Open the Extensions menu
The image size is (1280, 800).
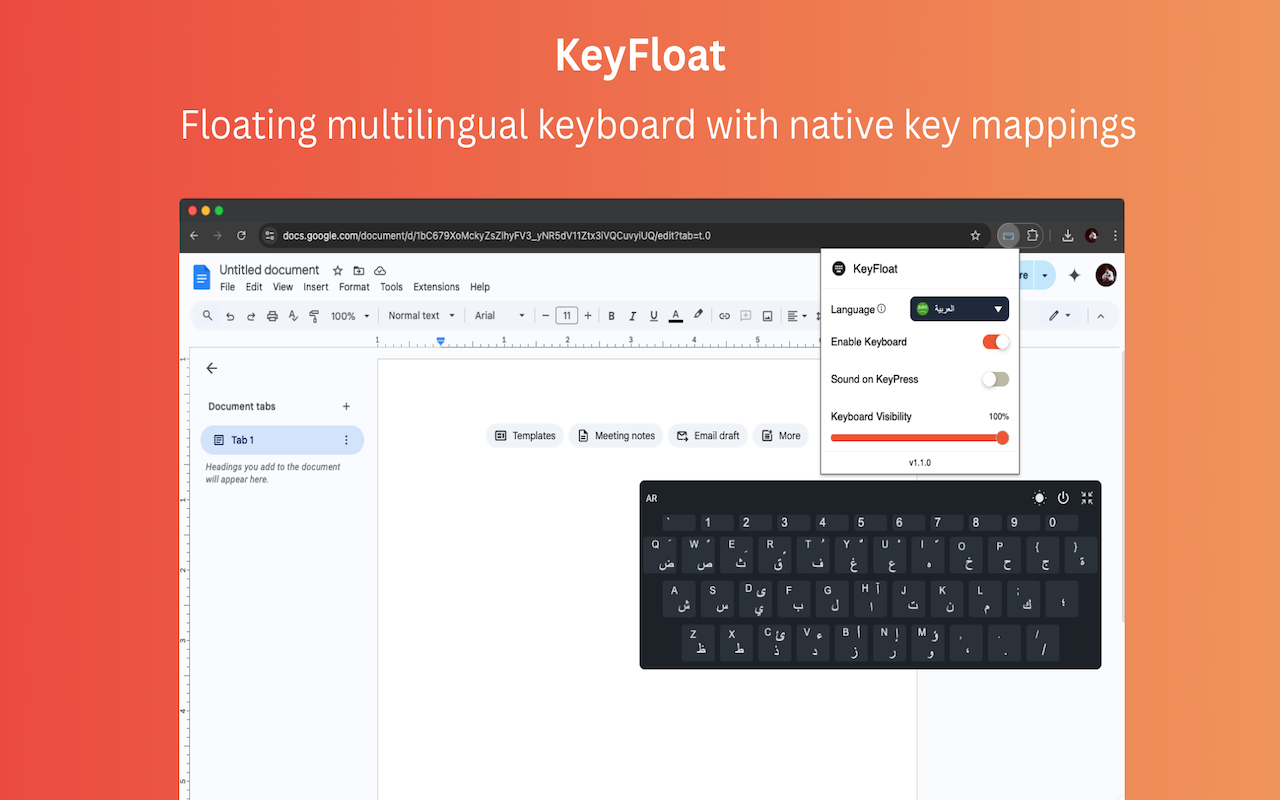tap(436, 287)
